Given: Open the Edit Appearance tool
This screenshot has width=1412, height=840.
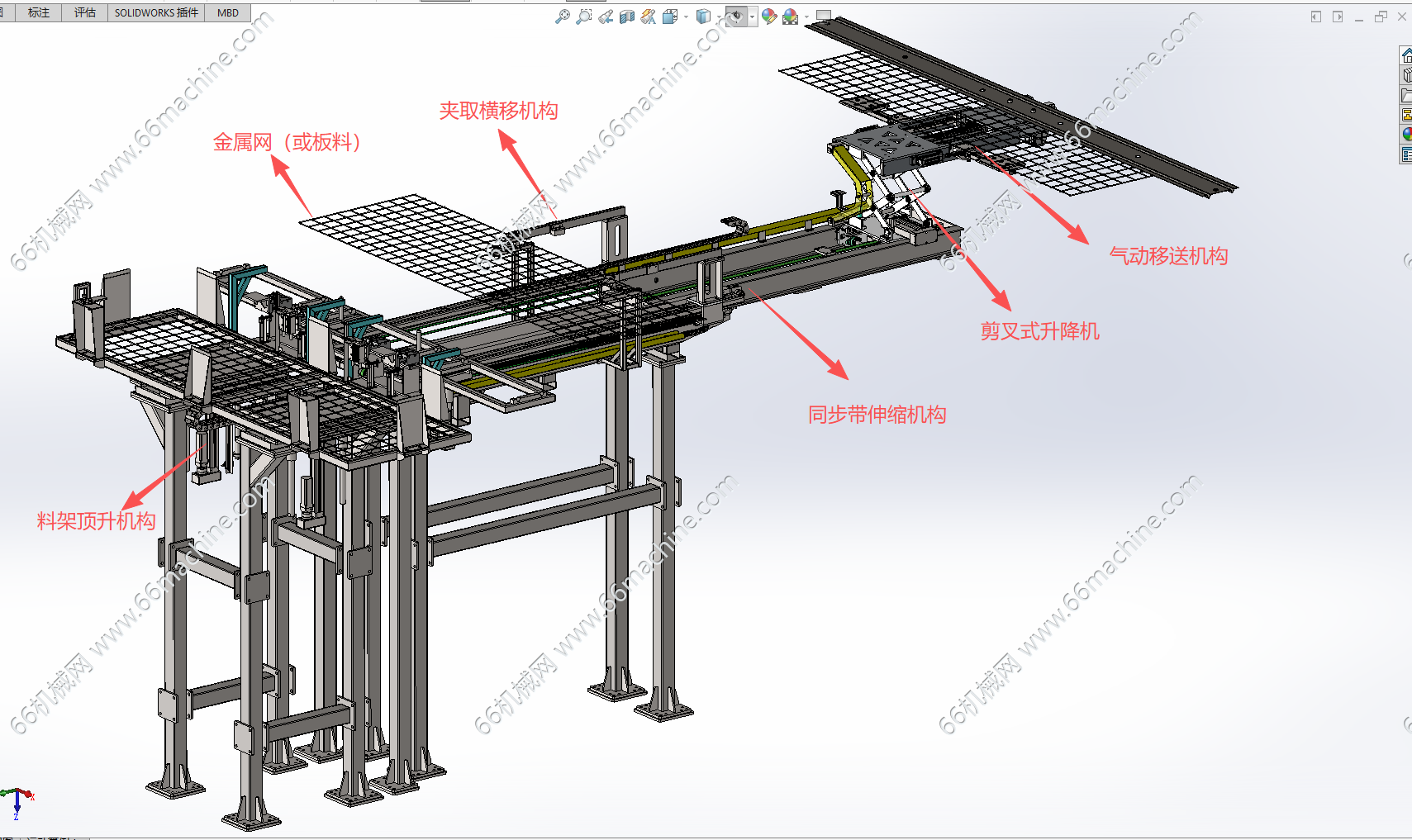Looking at the screenshot, I should tap(769, 17).
